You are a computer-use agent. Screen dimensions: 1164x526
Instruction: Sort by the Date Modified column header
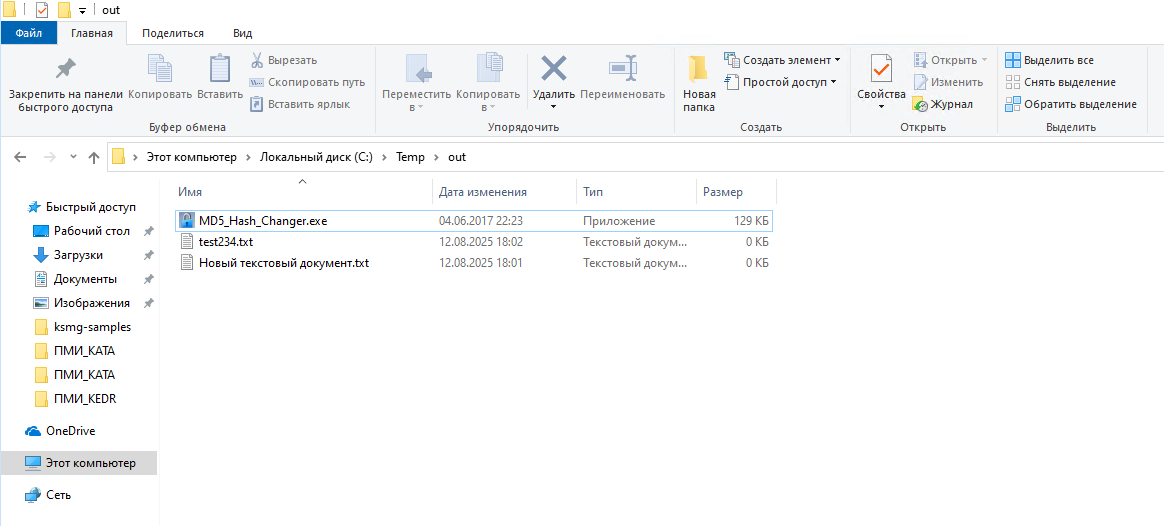click(483, 192)
